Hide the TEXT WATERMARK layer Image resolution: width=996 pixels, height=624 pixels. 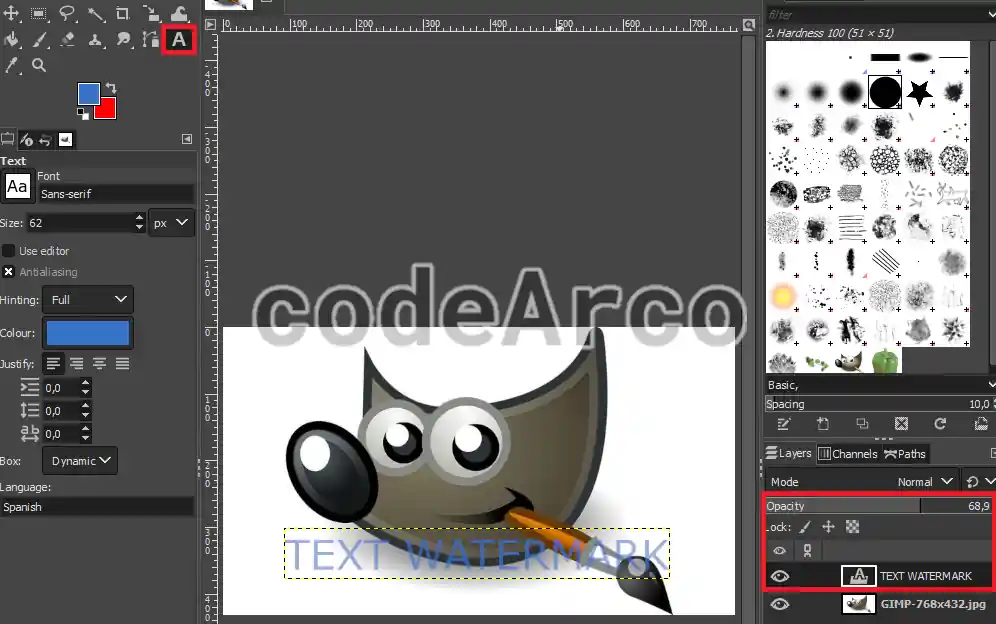(779, 576)
